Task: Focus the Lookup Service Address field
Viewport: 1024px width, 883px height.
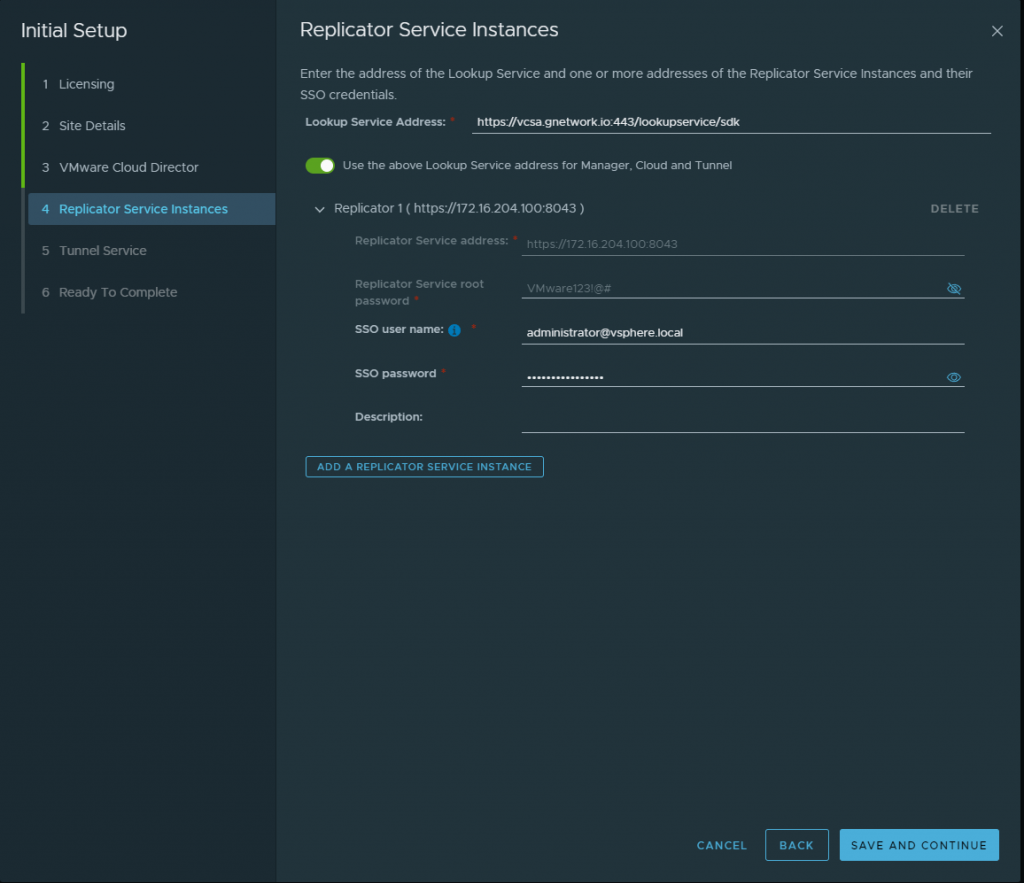Action: 731,122
